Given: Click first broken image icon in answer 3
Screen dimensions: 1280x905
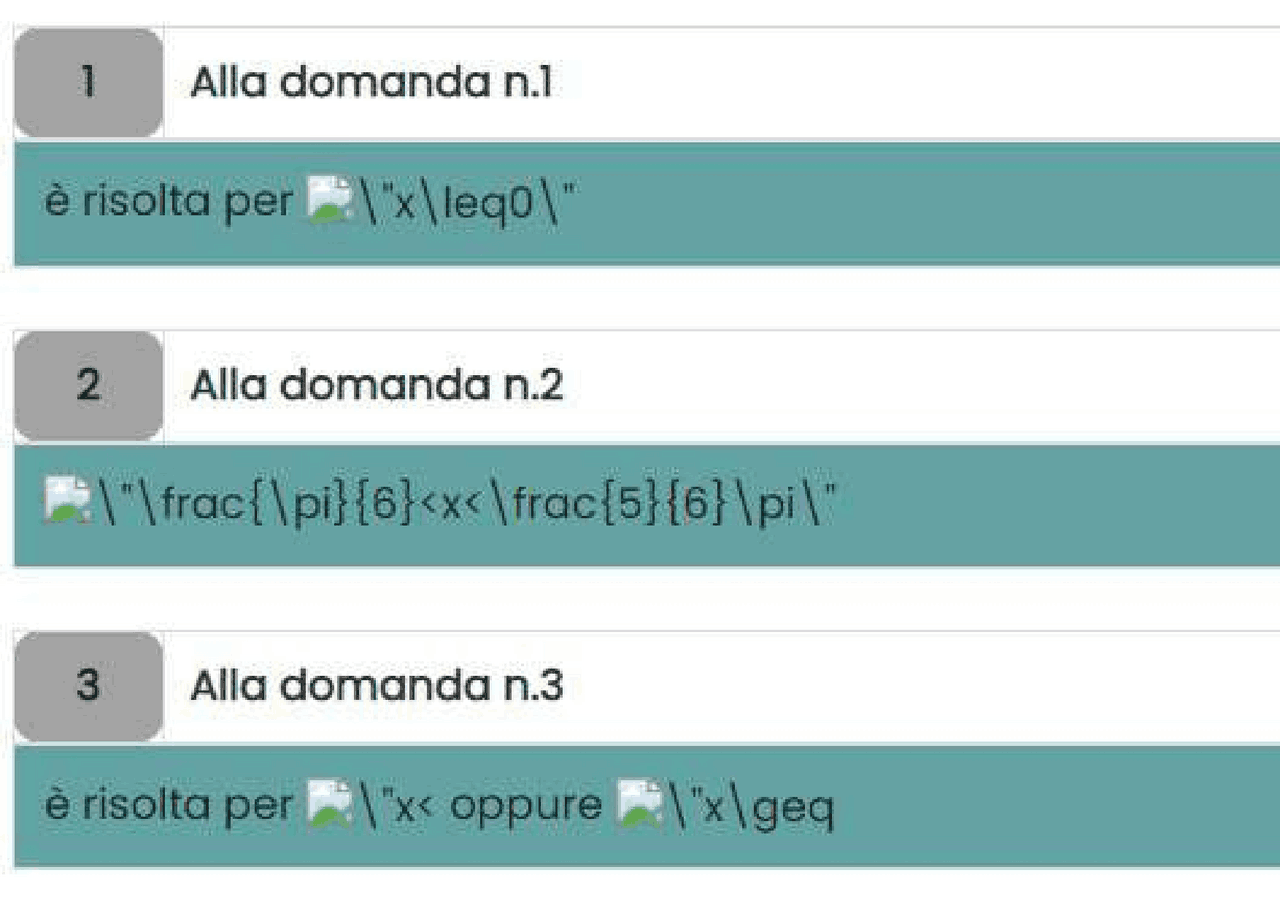Looking at the screenshot, I should [x=331, y=804].
